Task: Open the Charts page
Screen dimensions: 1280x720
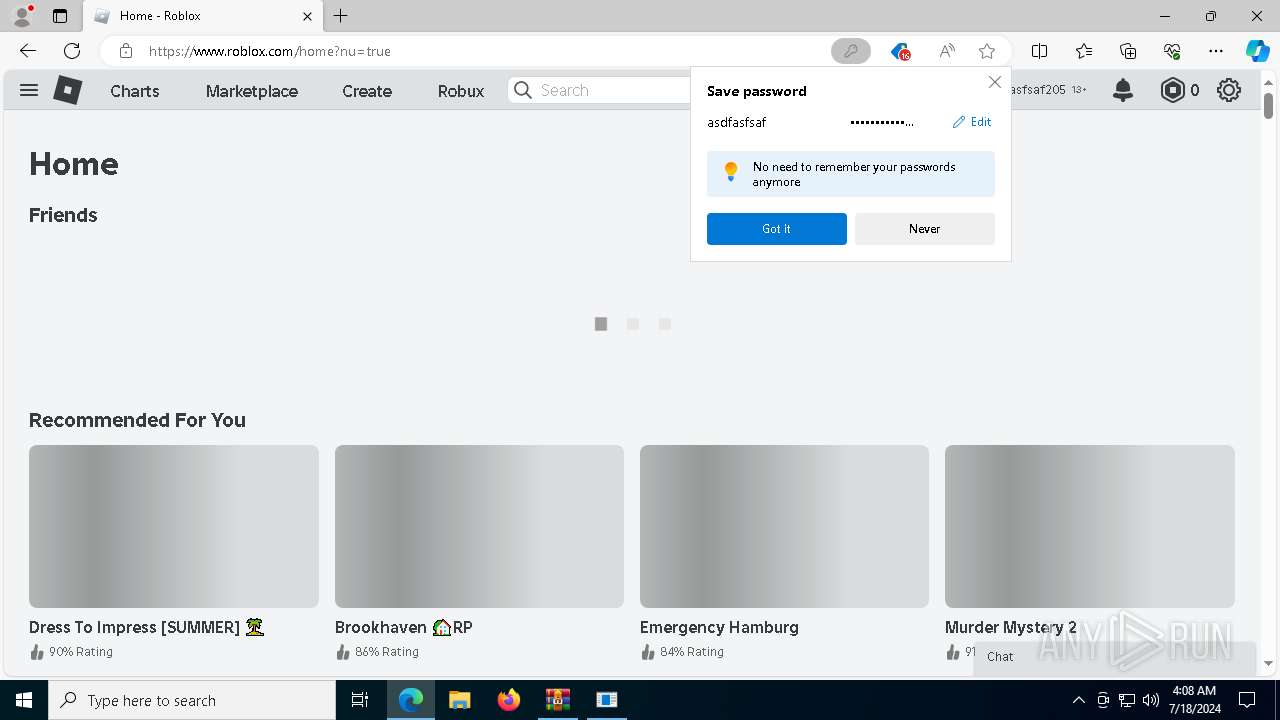Action: (135, 91)
